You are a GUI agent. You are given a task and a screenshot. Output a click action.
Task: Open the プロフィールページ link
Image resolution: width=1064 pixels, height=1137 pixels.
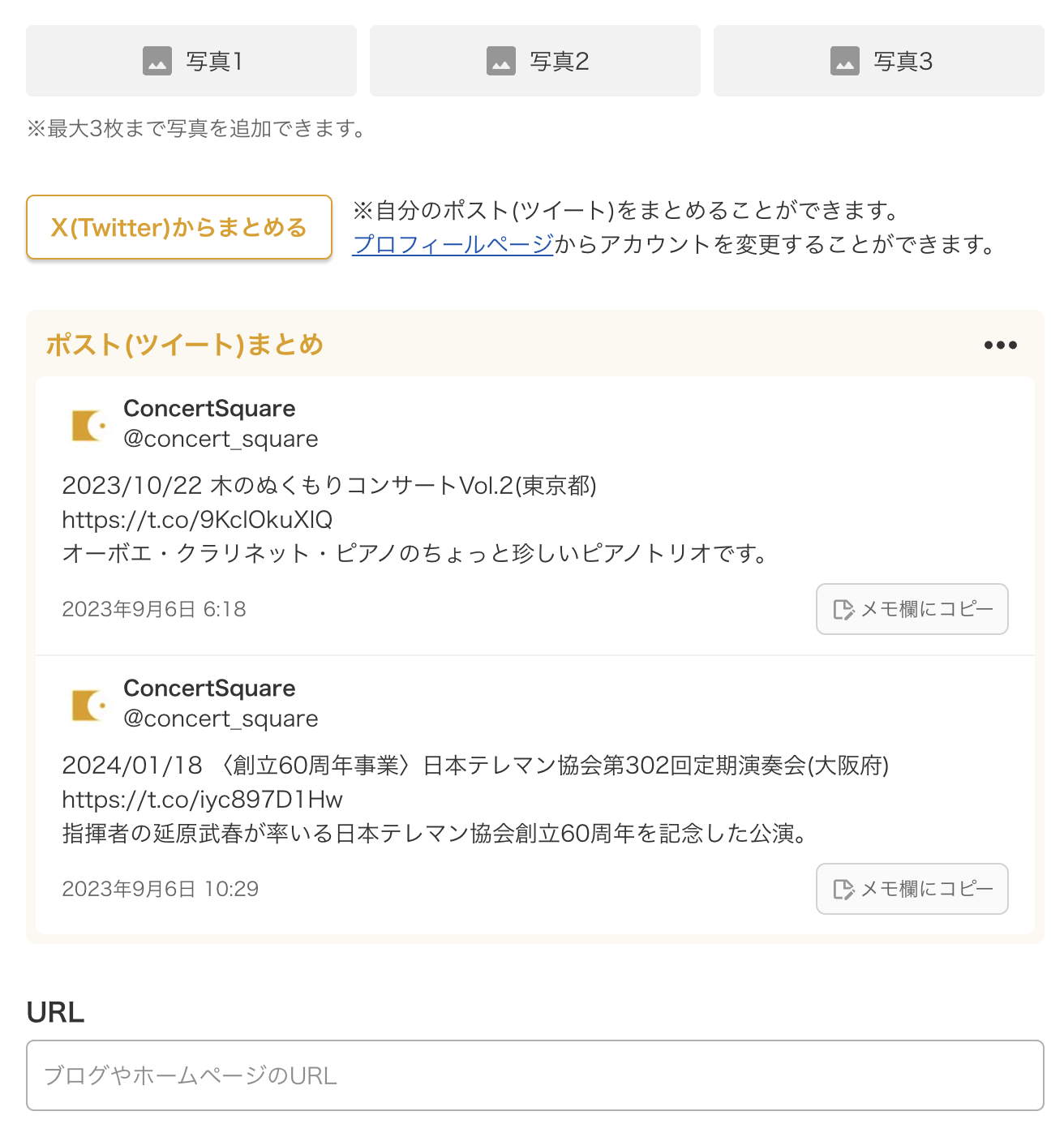(453, 244)
